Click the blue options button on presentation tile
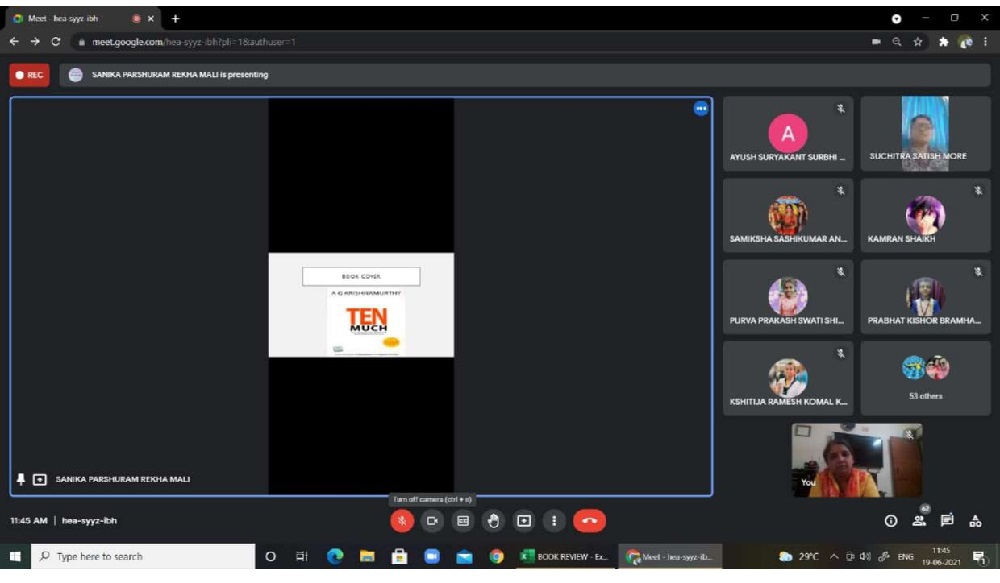 [x=701, y=108]
